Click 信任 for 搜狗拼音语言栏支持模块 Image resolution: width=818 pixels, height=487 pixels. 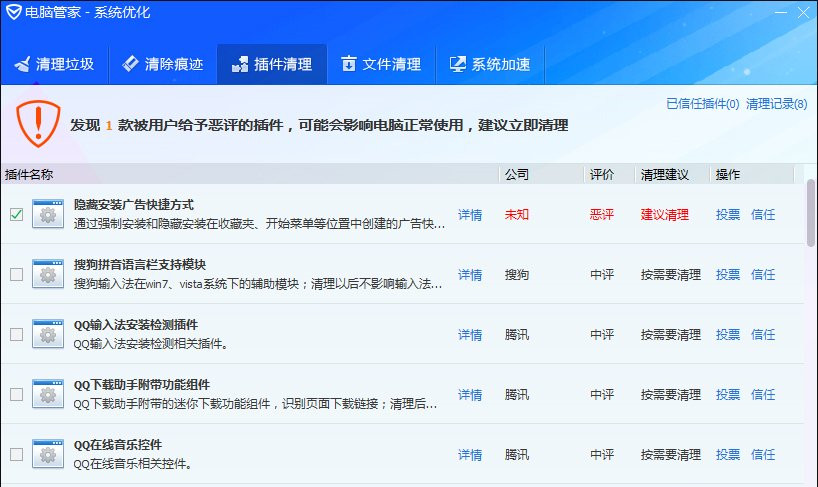pyautogui.click(x=763, y=275)
